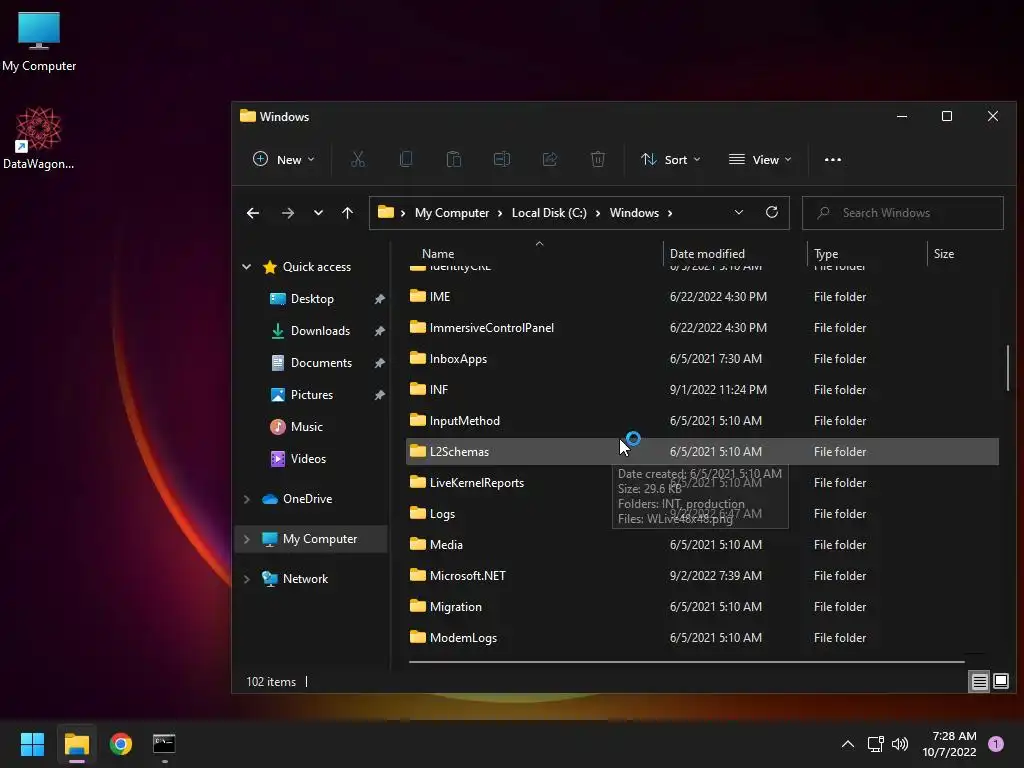Switch to large thumbnails view icon in status bar
Viewport: 1024px width, 768px height.
tap(1000, 682)
